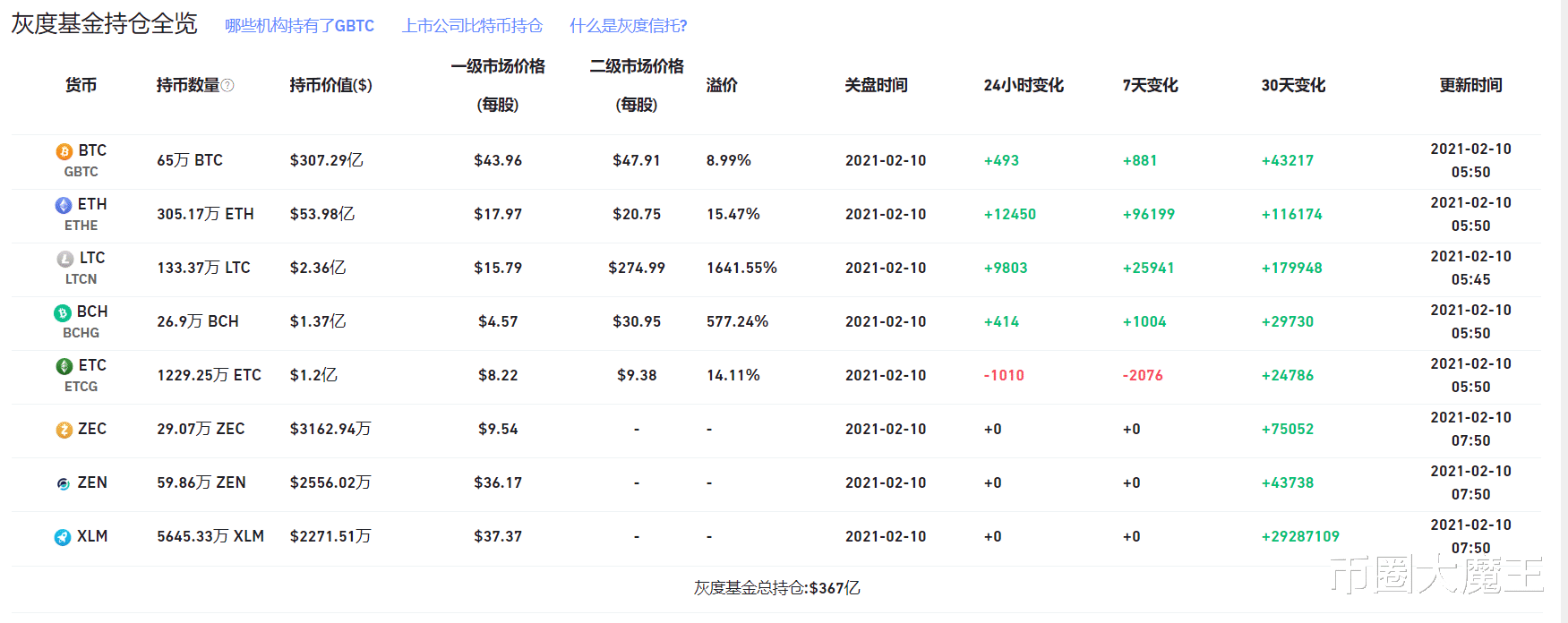Click the ETHE ticker label
The image size is (1568, 623).
pos(81,226)
